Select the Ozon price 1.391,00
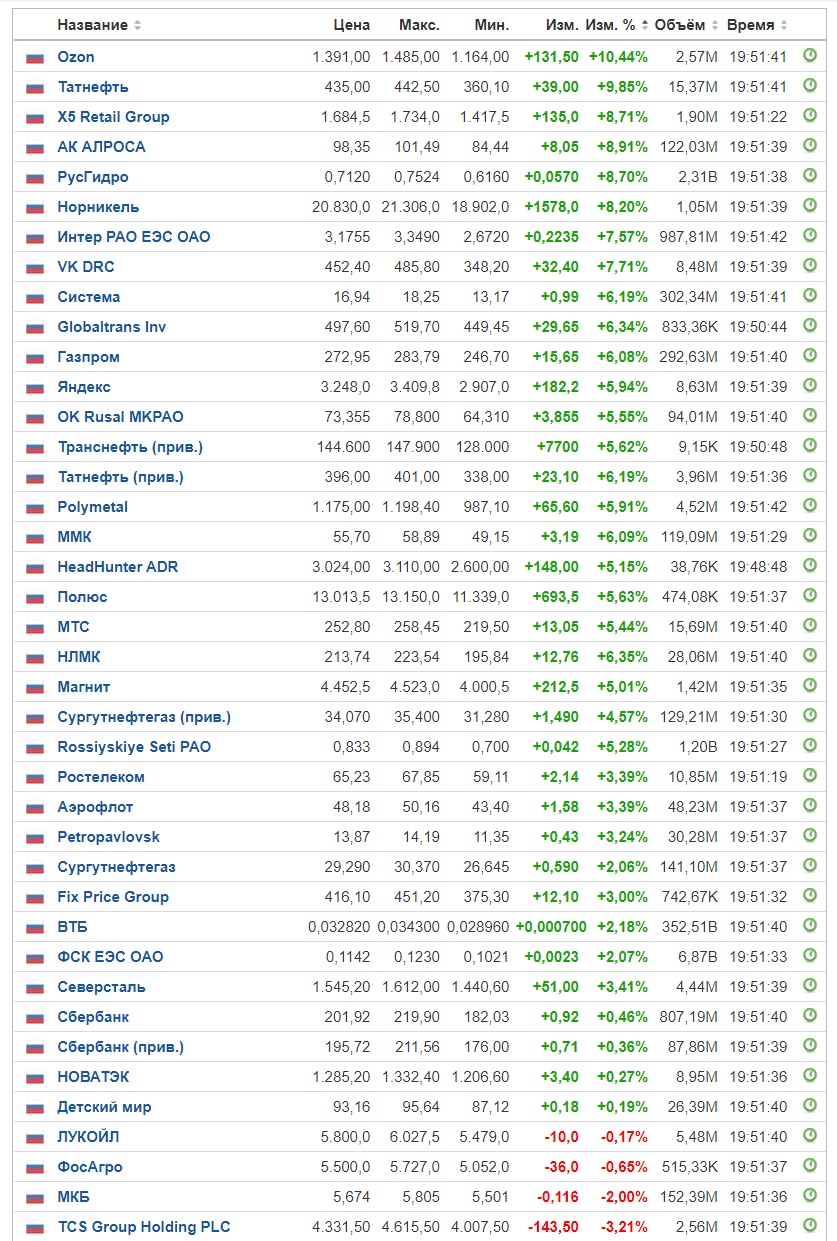Image resolution: width=837 pixels, height=1241 pixels. 341,57
